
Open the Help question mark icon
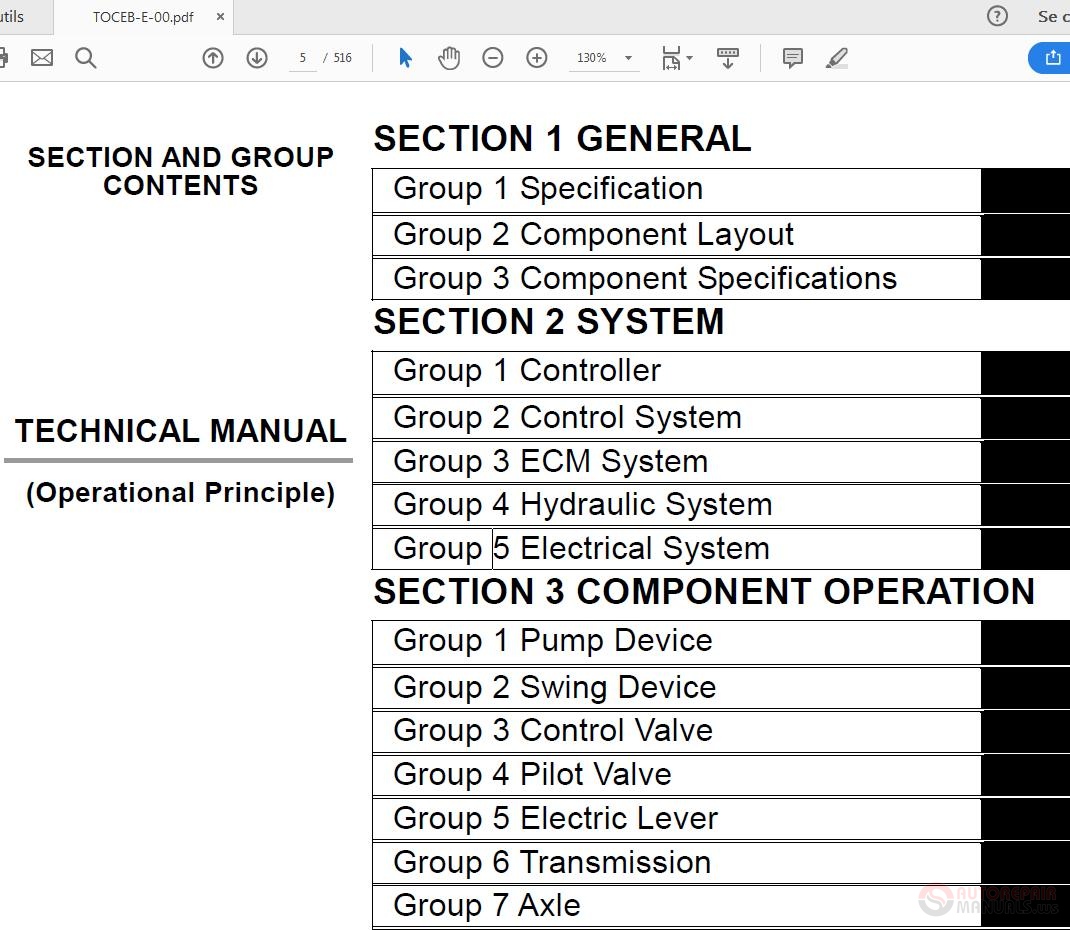pyautogui.click(x=997, y=16)
